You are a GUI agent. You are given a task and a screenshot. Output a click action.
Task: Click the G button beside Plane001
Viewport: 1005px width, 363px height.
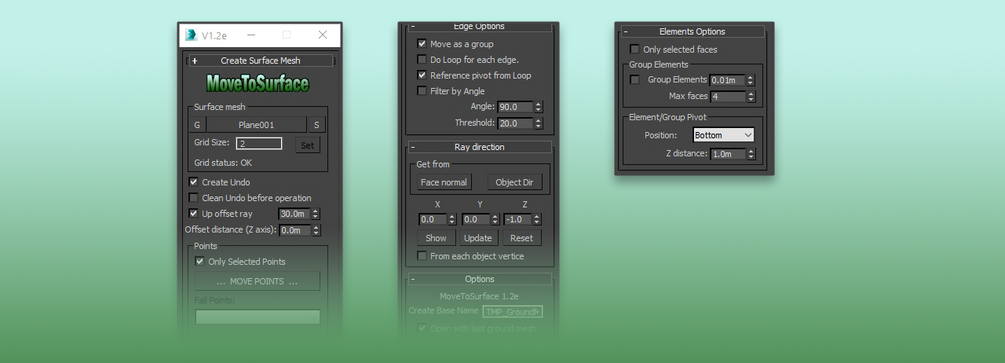197,125
